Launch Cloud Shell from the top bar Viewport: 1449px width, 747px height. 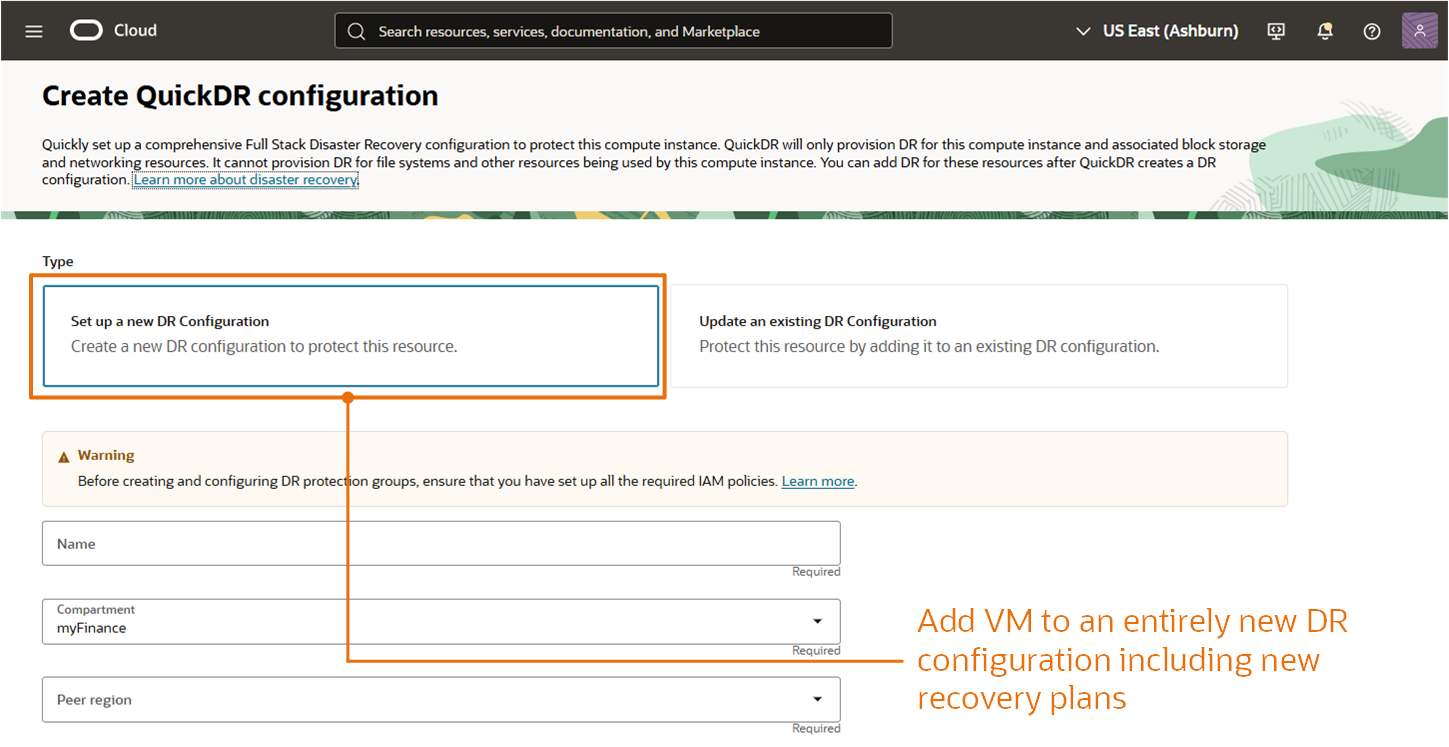tap(1275, 31)
